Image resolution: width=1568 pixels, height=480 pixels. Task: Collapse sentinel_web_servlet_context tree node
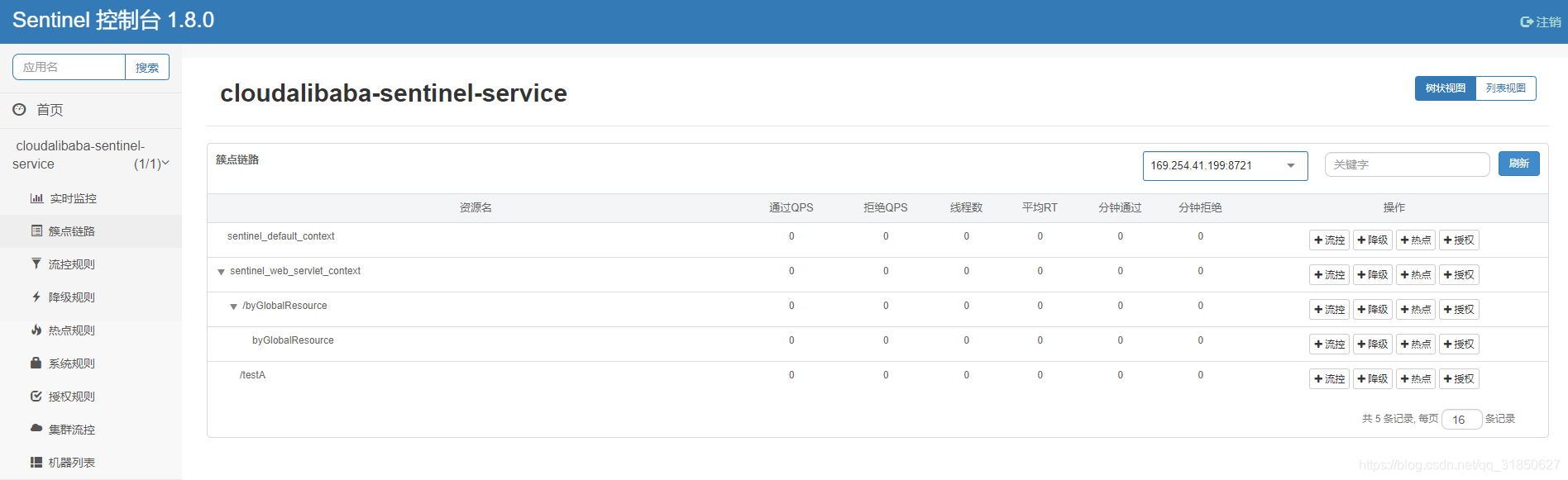221,272
